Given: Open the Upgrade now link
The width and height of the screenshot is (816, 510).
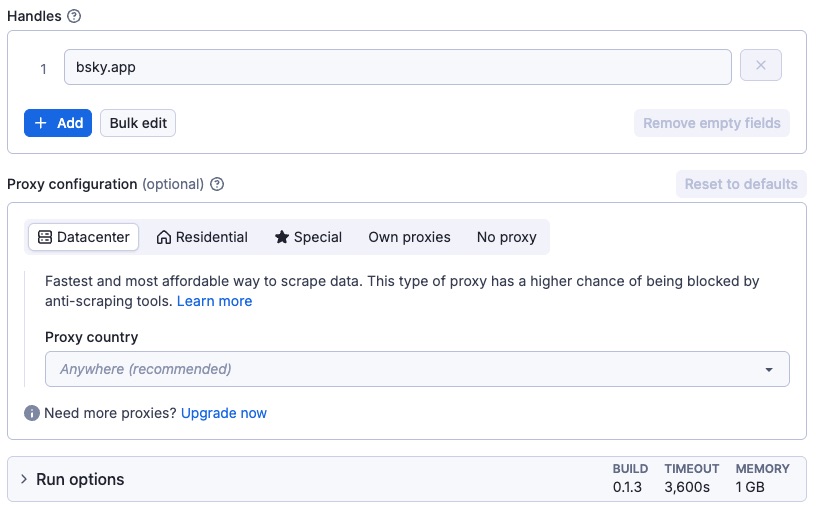Looking at the screenshot, I should 224,413.
